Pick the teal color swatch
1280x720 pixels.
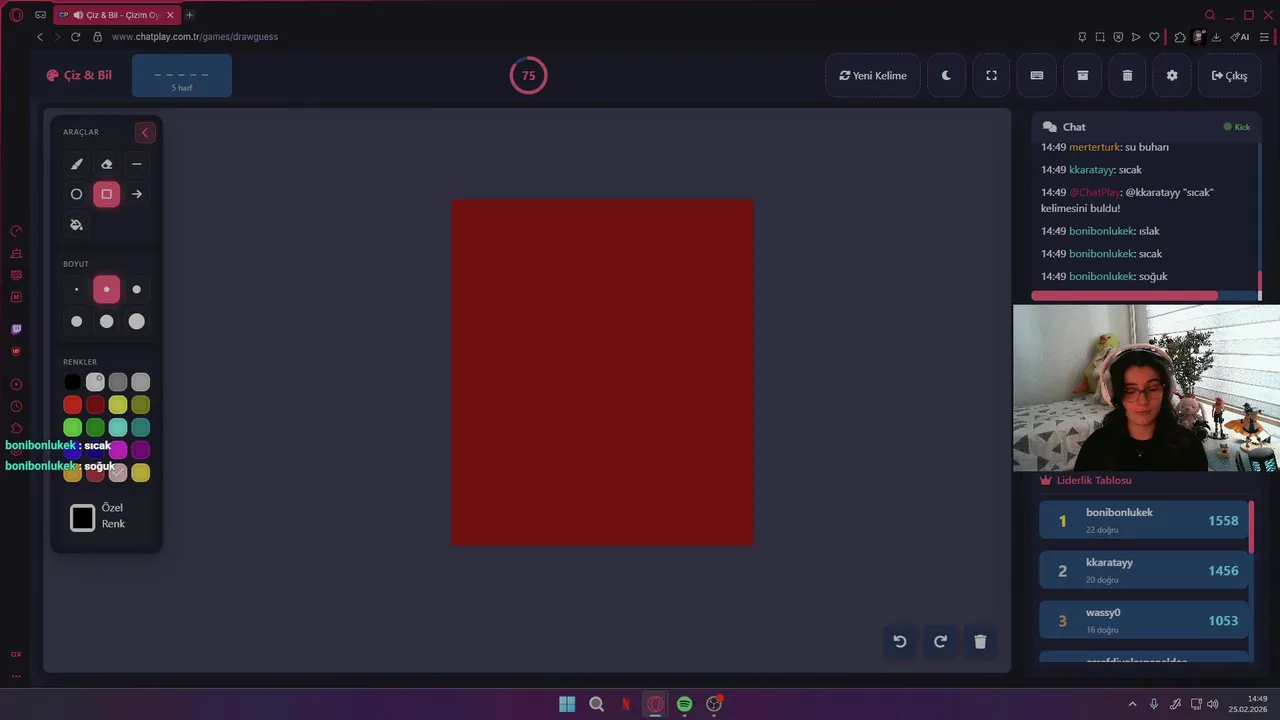[x=141, y=427]
